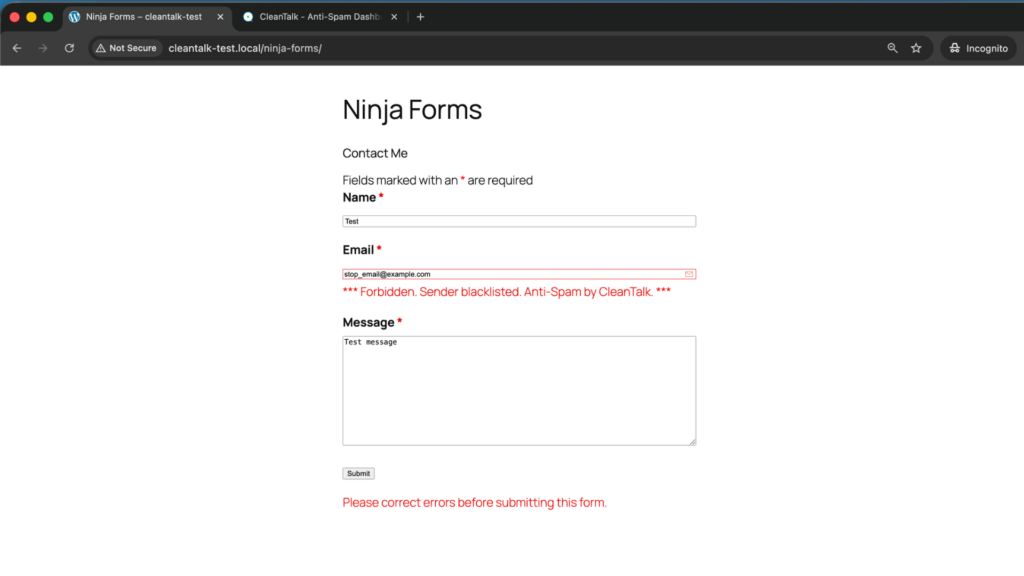1024x576 pixels.
Task: Bookmark this page with the star icon
Action: pyautogui.click(x=916, y=48)
